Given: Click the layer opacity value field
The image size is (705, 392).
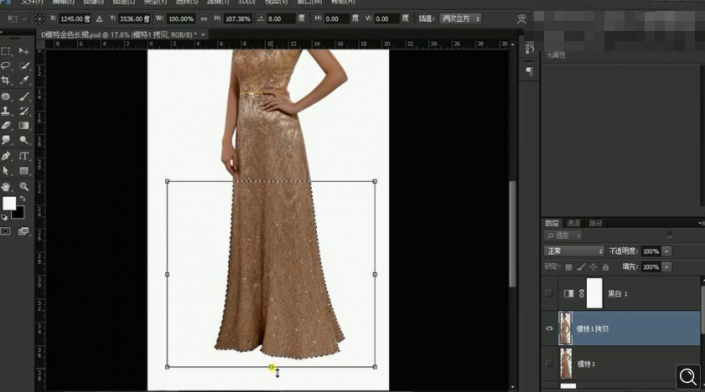Looking at the screenshot, I should 651,251.
